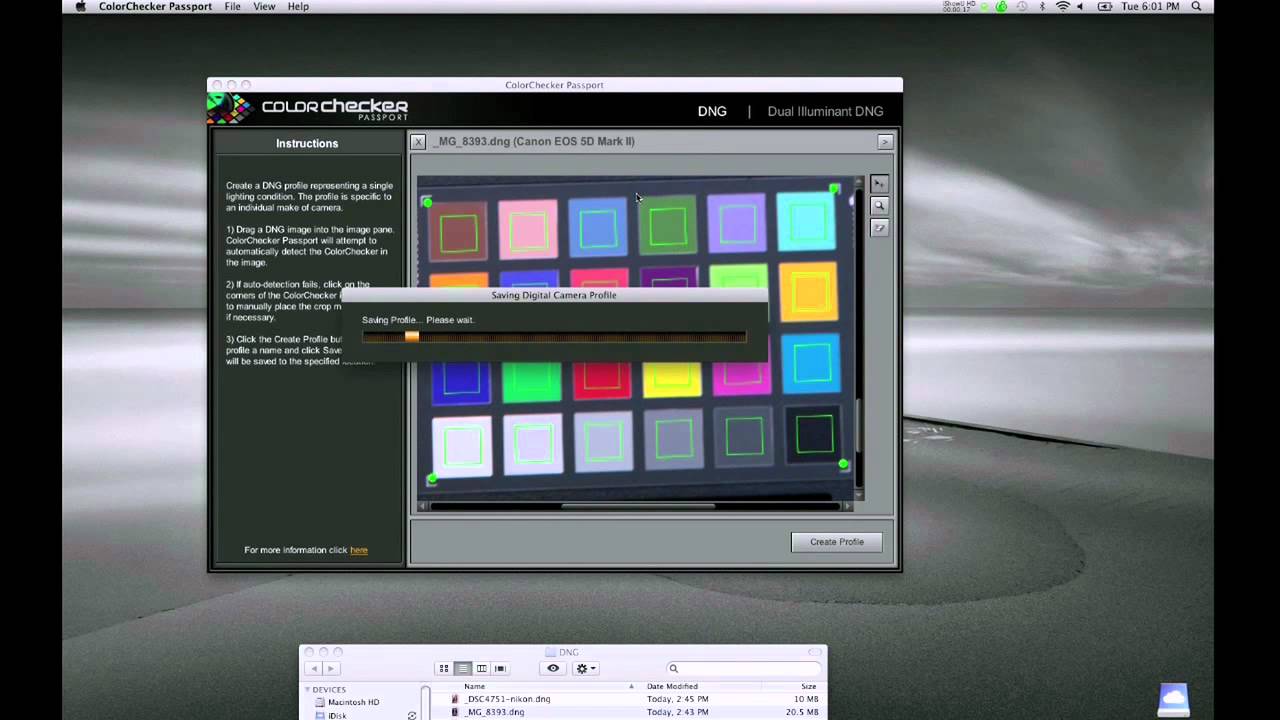Select Macintosh HD in Finder sidebar
Image resolution: width=1280 pixels, height=720 pixels.
[353, 702]
